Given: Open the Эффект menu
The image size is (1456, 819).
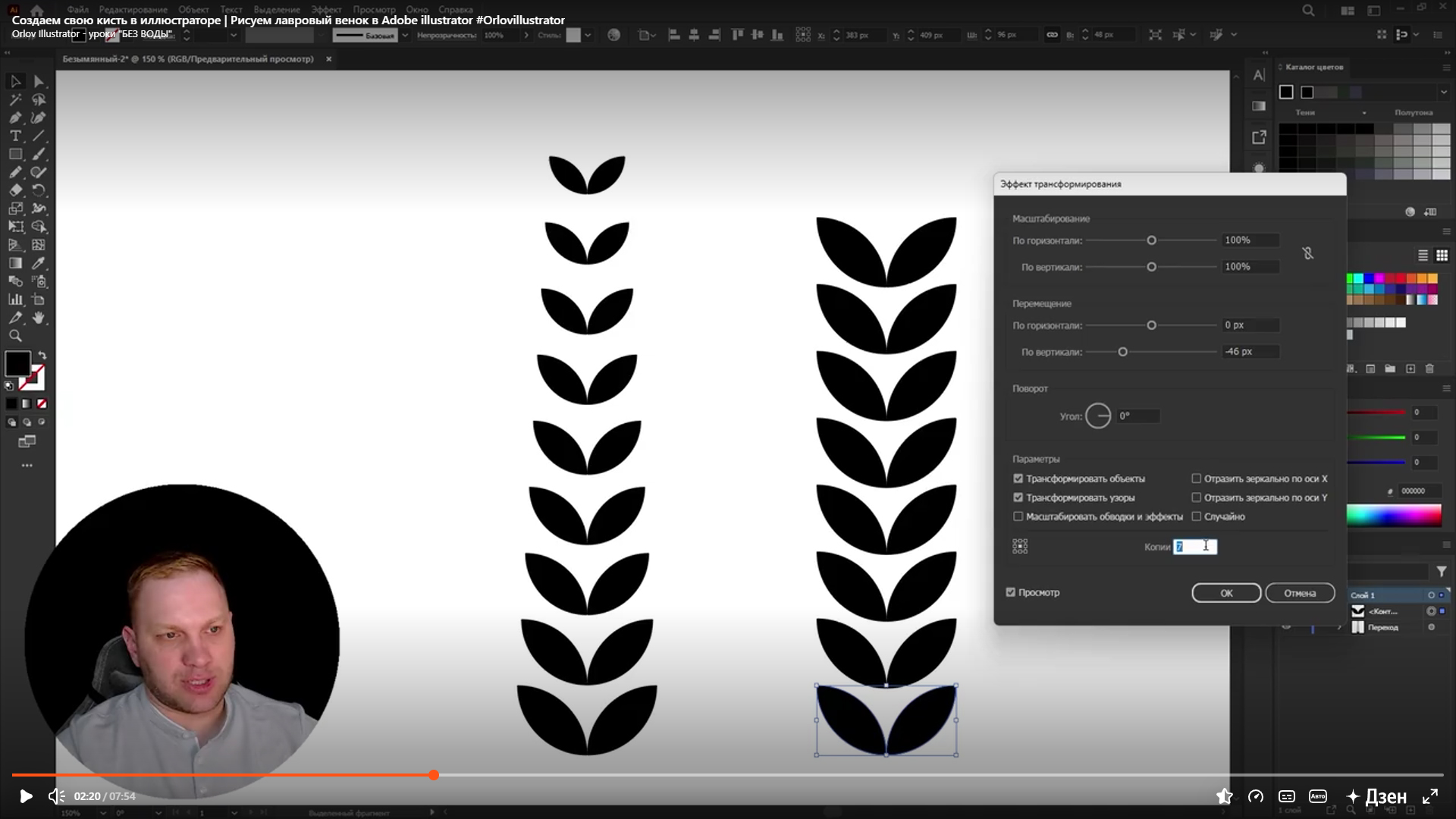Looking at the screenshot, I should pyautogui.click(x=326, y=10).
